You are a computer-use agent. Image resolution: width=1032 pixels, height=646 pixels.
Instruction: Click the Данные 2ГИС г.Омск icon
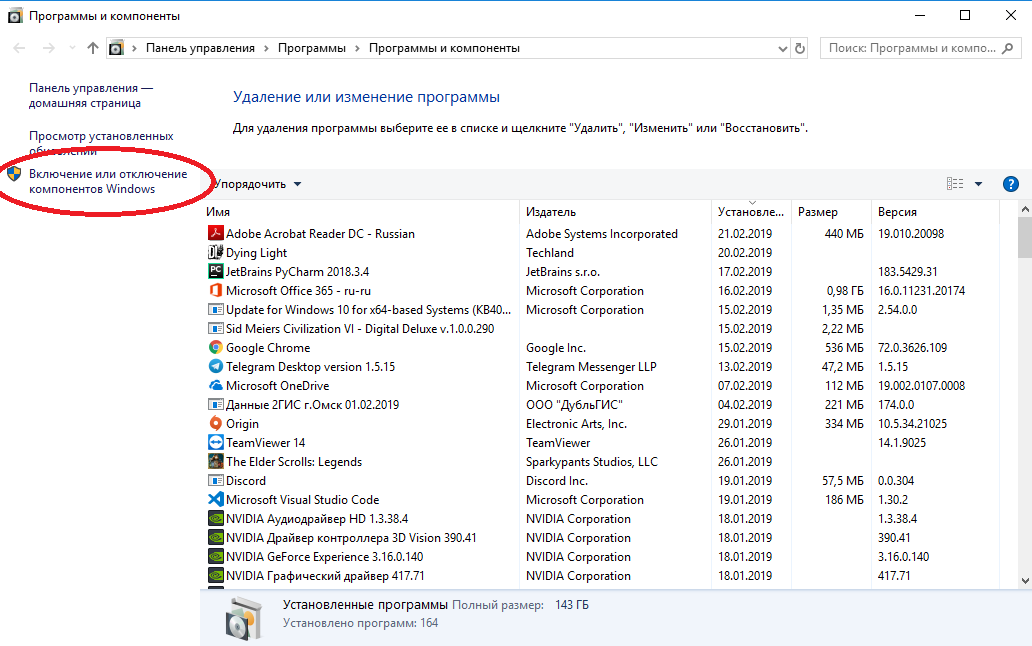click(x=215, y=405)
